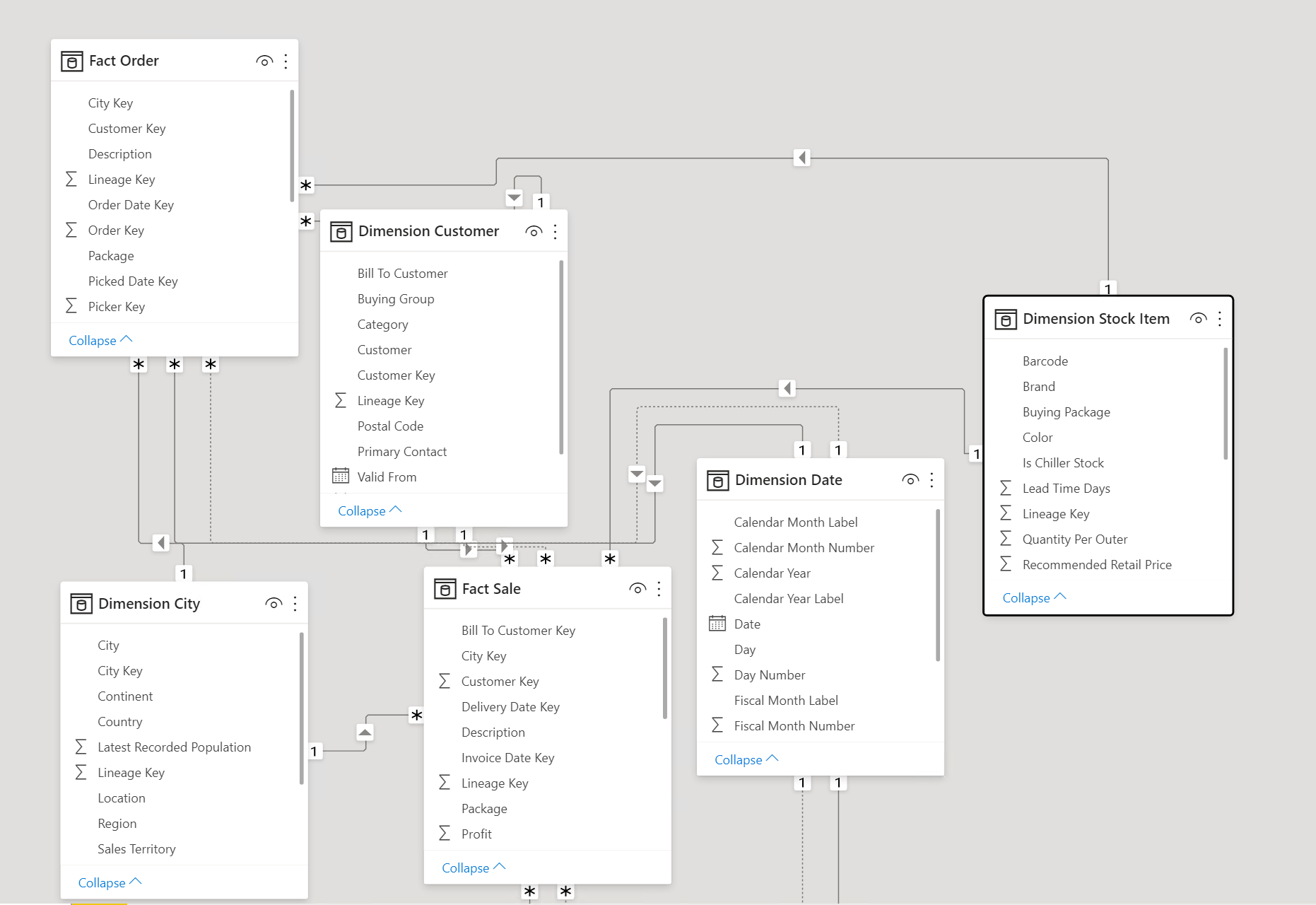Collapse the Fact Order table card
Viewport: 1316px width, 905px height.
[x=100, y=340]
